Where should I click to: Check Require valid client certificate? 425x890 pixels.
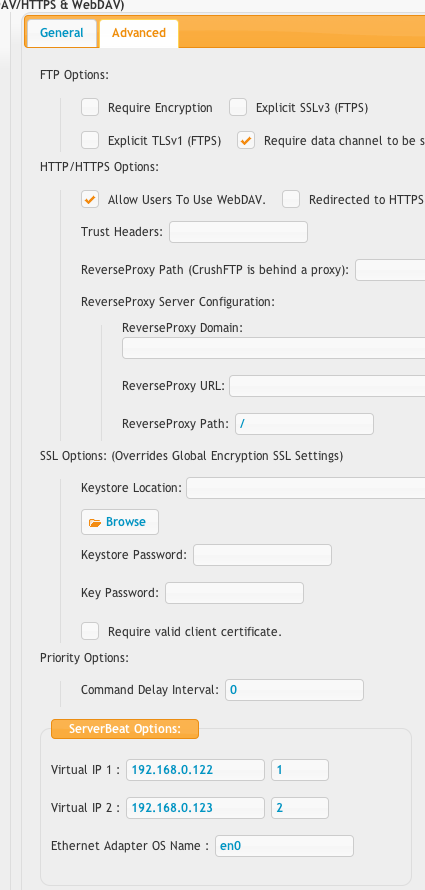(90, 631)
